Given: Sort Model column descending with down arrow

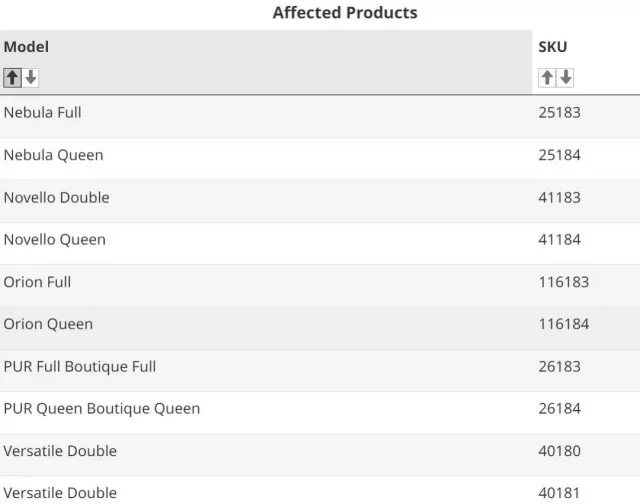Looking at the screenshot, I should pos(31,78).
